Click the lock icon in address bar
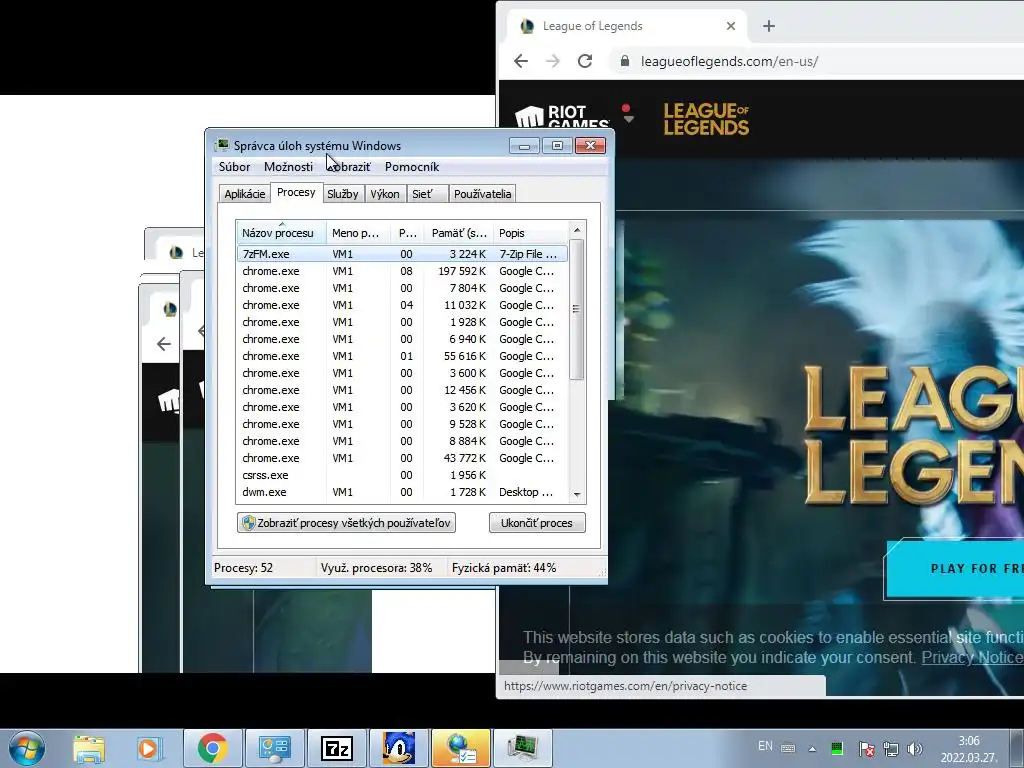The image size is (1024, 768). point(624,61)
